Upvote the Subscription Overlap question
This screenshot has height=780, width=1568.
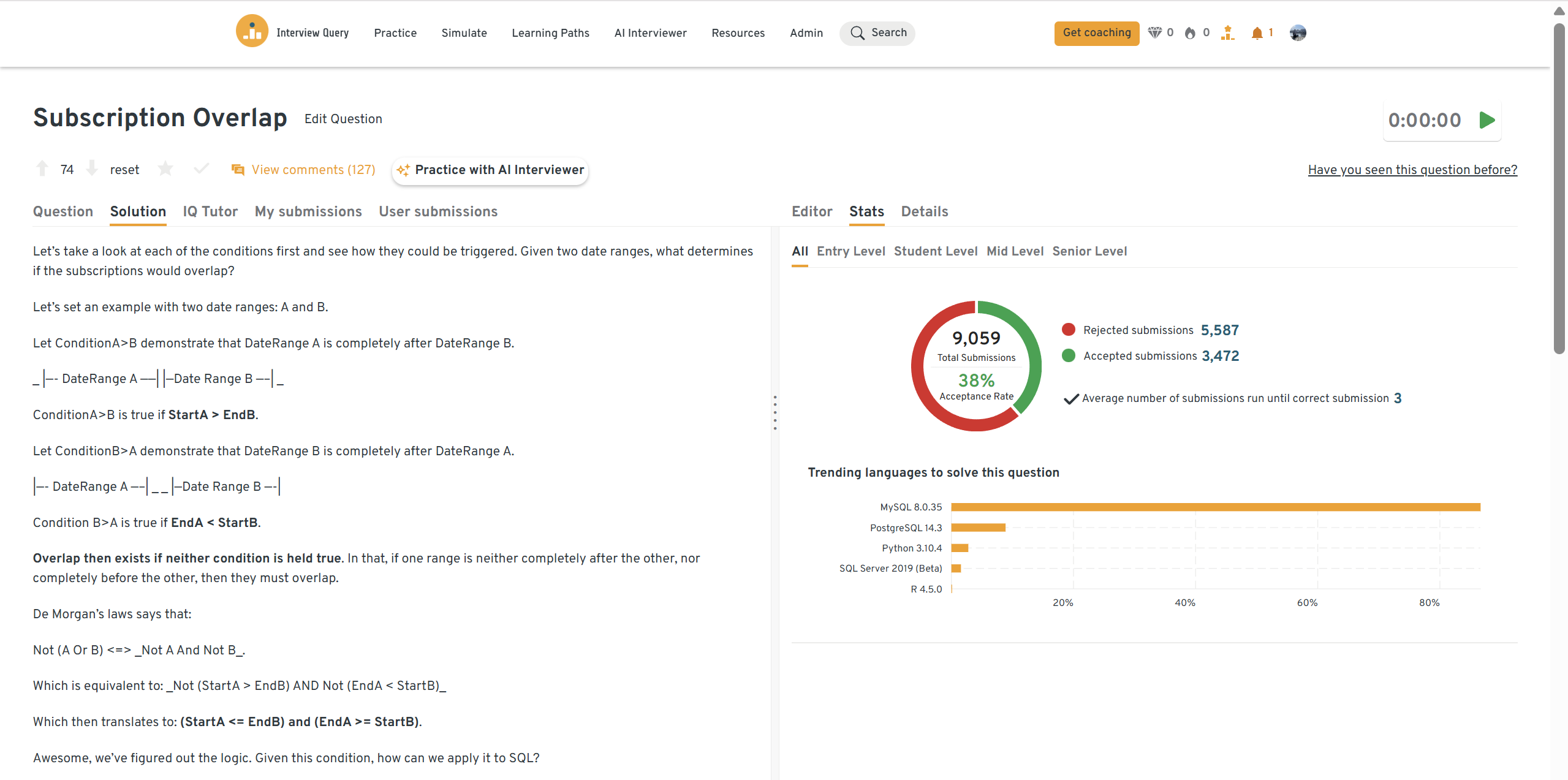pyautogui.click(x=42, y=168)
